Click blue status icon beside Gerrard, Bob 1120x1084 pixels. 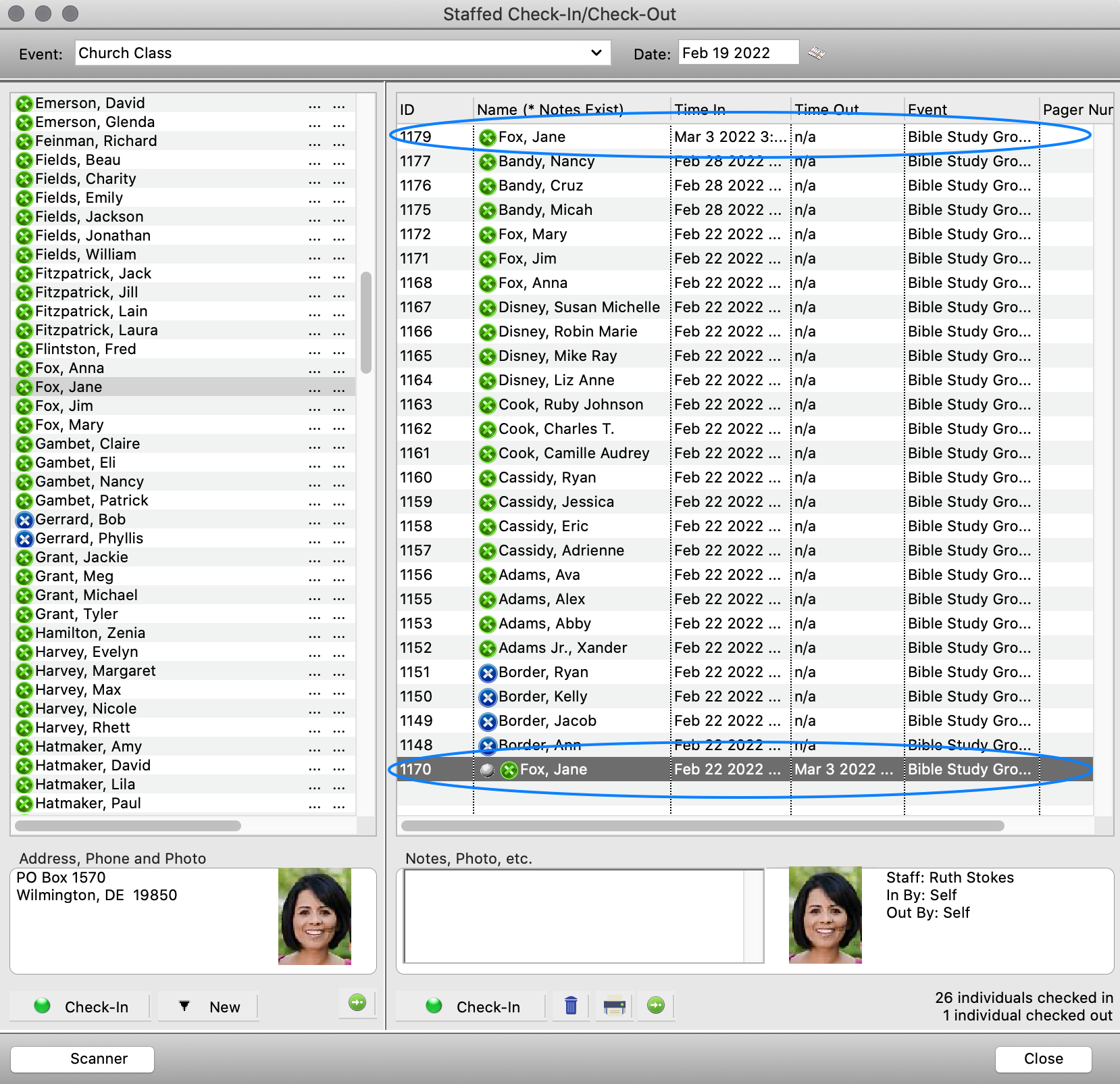click(24, 520)
